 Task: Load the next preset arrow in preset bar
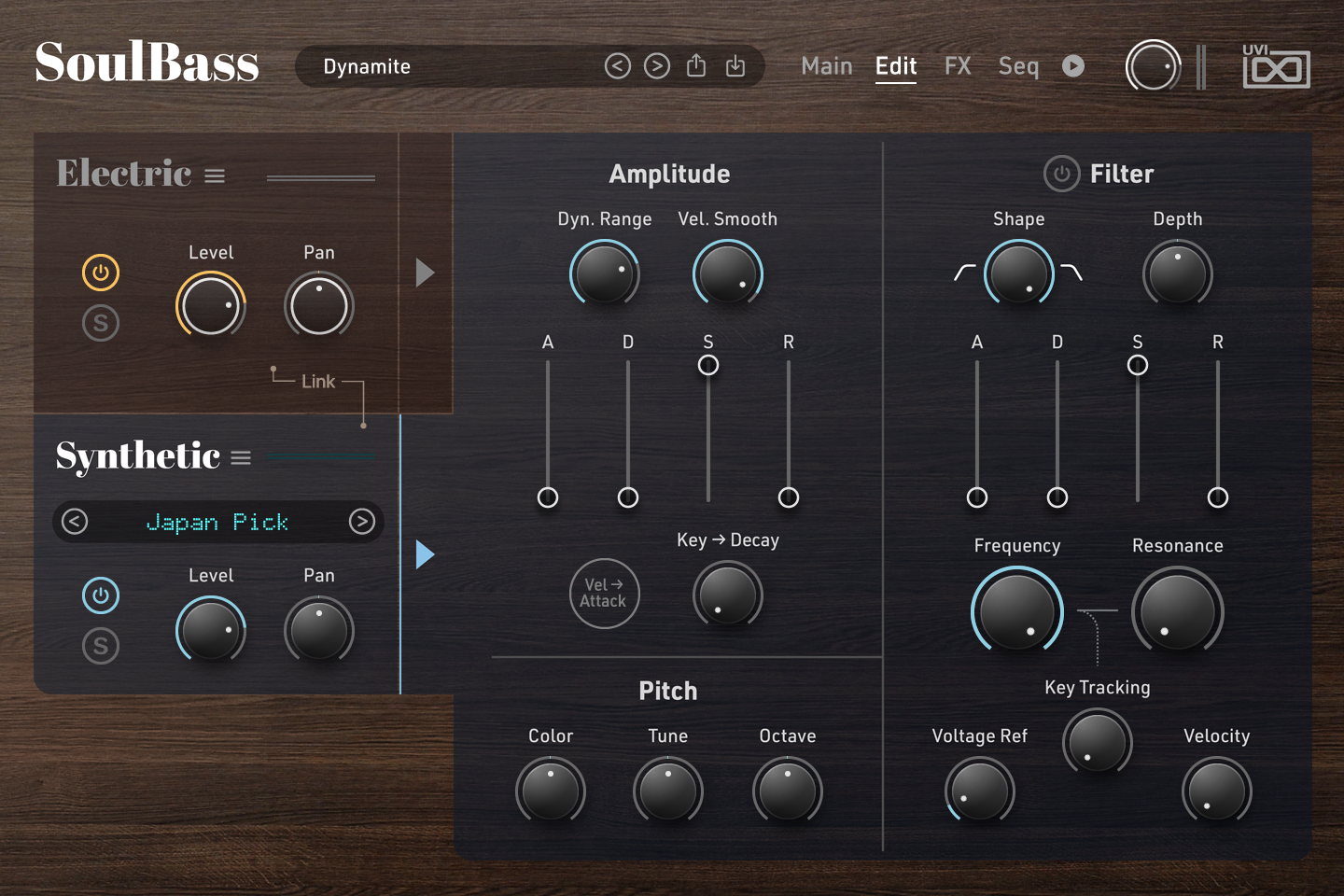tap(657, 66)
